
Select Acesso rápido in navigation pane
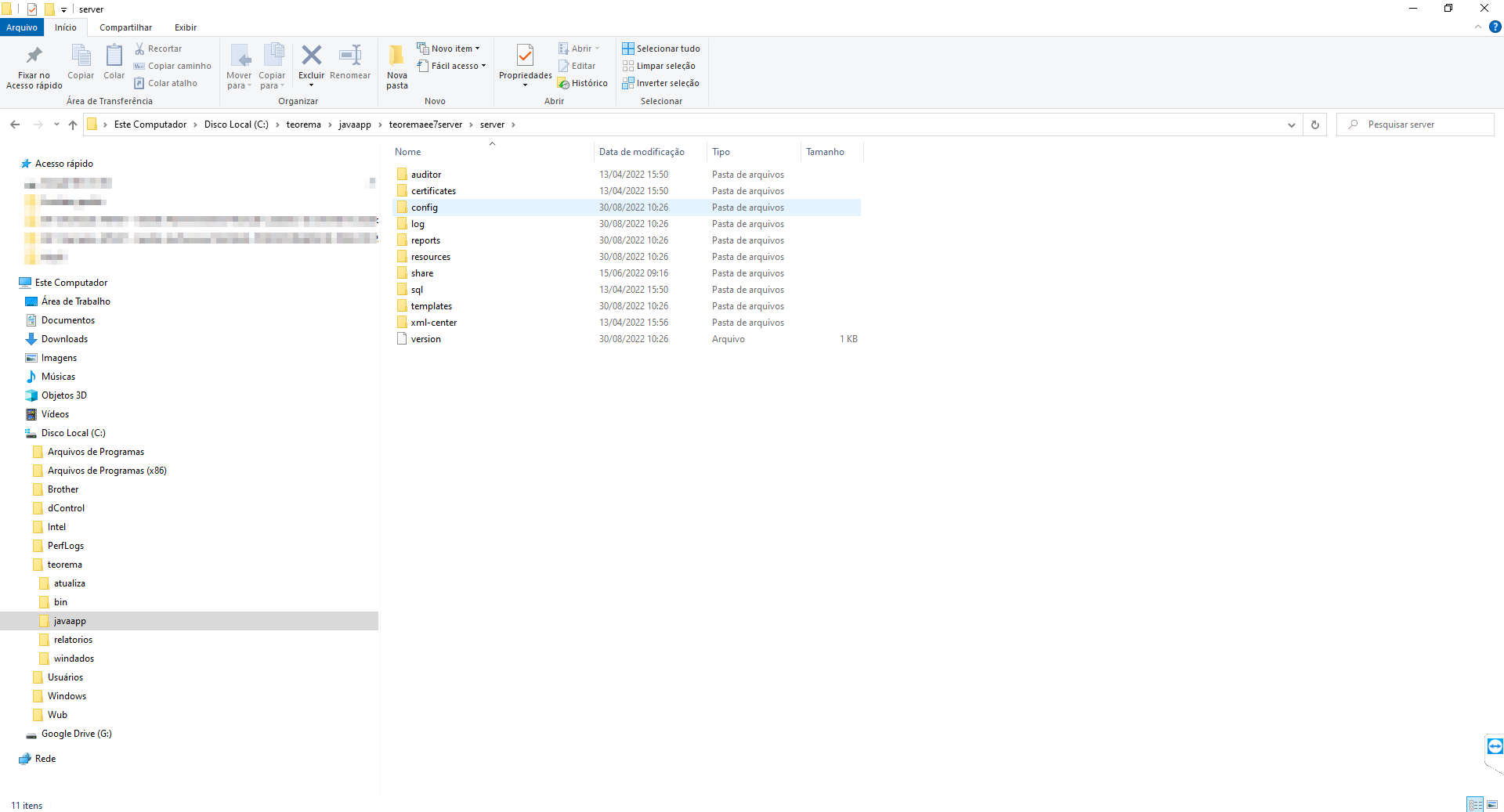(x=63, y=164)
